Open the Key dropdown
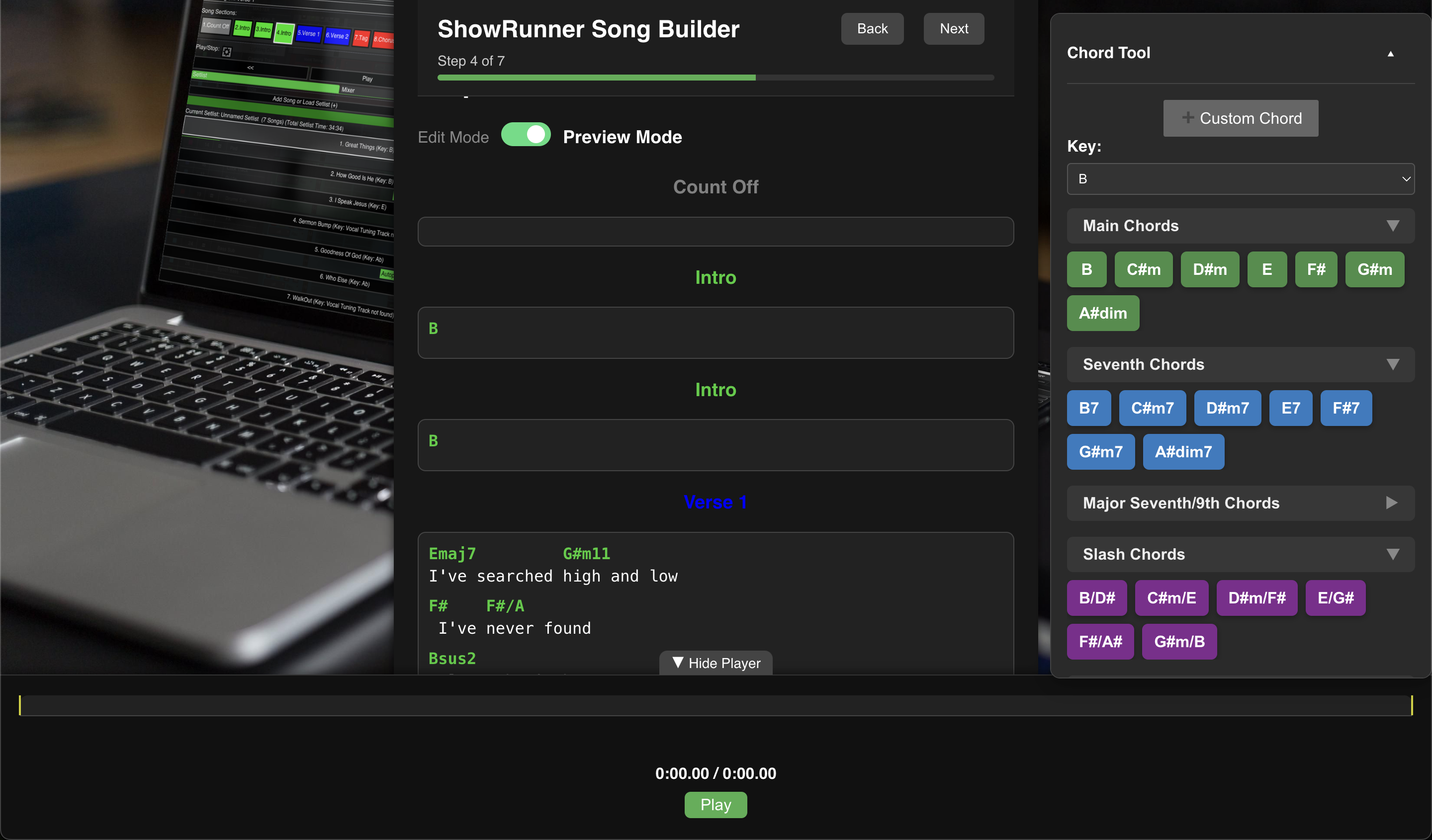1432x840 pixels. [x=1240, y=179]
